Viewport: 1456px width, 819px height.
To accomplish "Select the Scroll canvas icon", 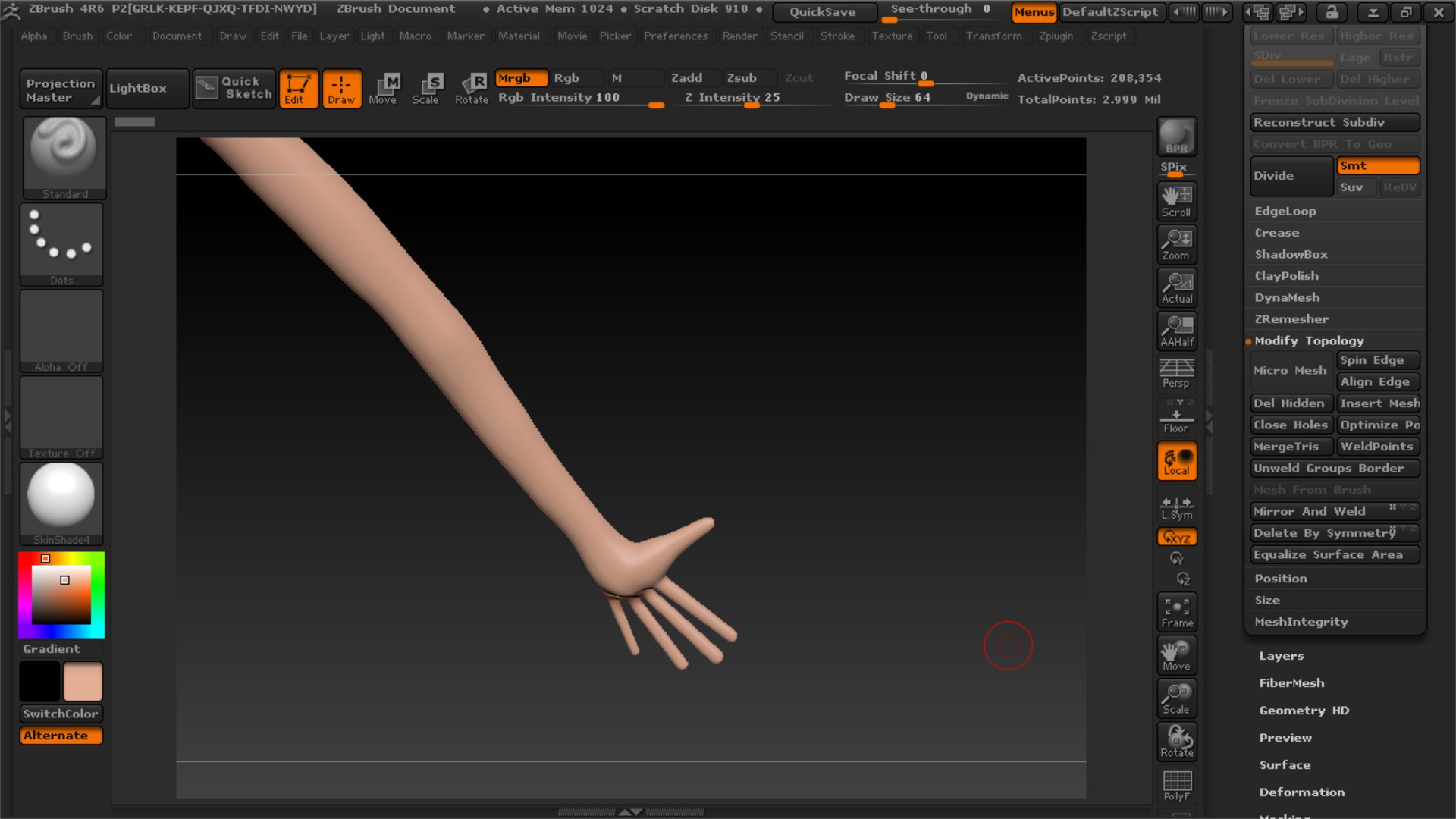I will click(1176, 201).
